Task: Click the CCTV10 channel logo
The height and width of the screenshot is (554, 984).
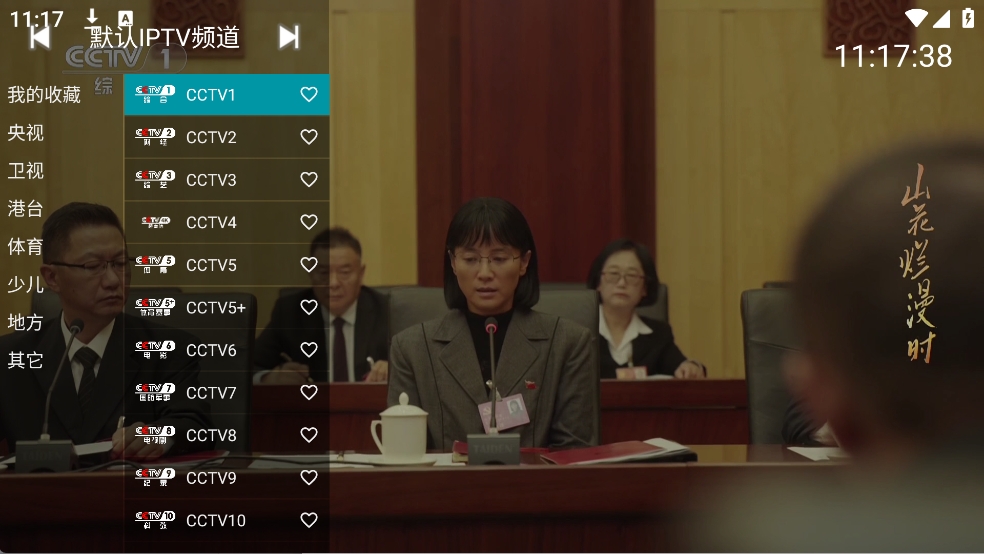Action: tap(155, 520)
